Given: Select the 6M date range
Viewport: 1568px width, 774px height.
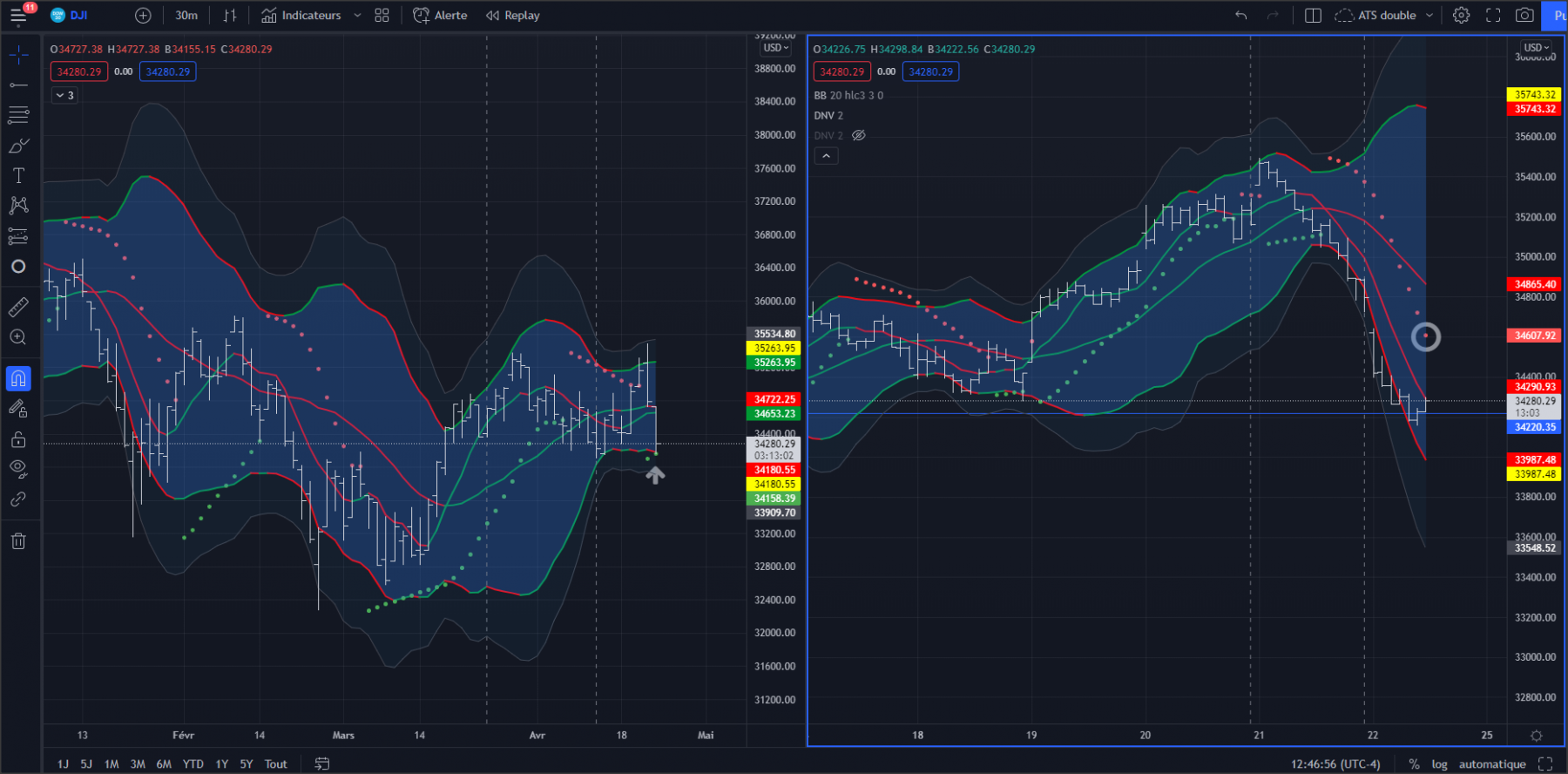Looking at the screenshot, I should 164,764.
